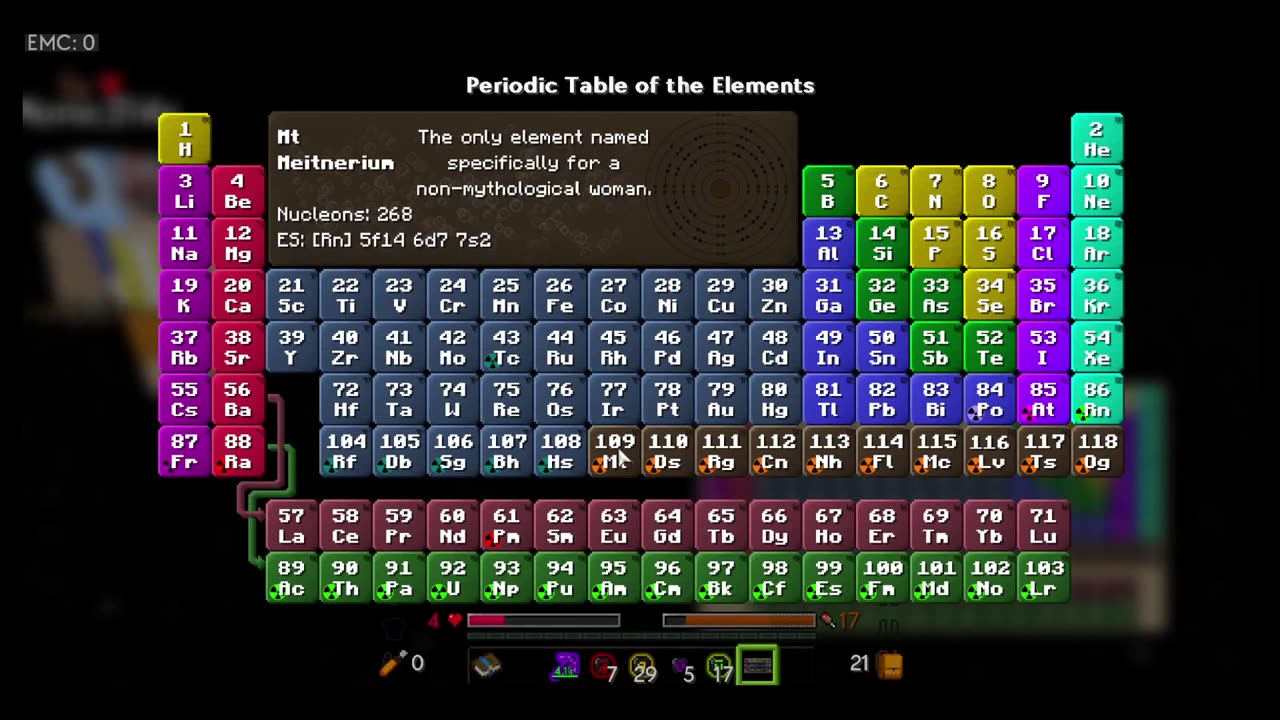The image size is (1280, 720).
Task: Choose the Neon (10 Ne) tile
Action: pos(1097,191)
